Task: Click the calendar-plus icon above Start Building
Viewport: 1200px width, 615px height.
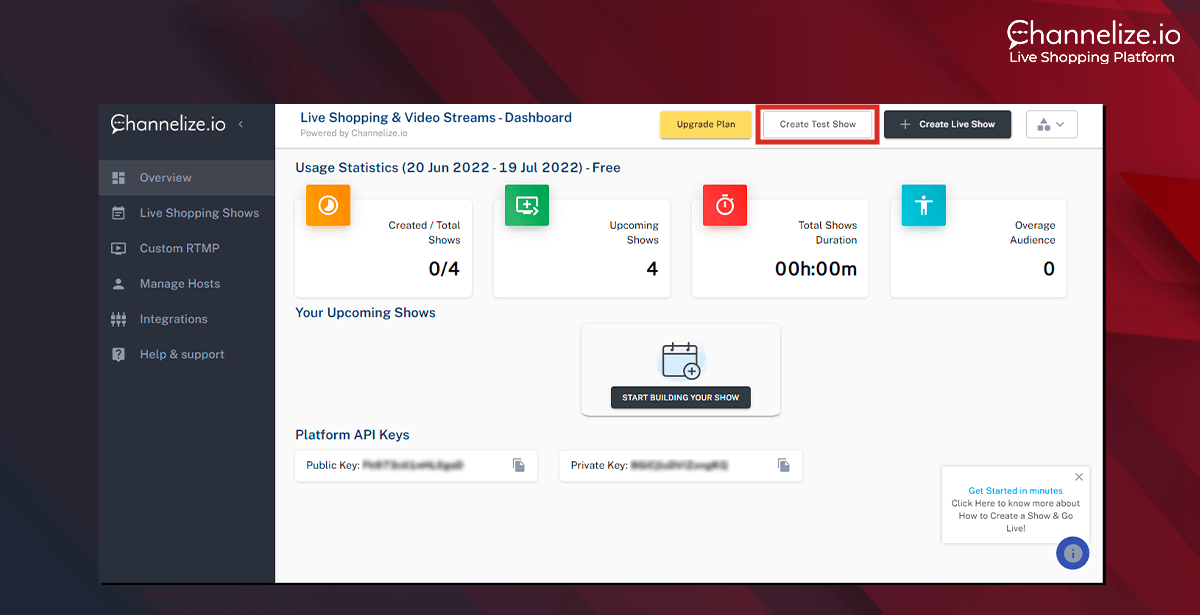Action: click(x=682, y=360)
